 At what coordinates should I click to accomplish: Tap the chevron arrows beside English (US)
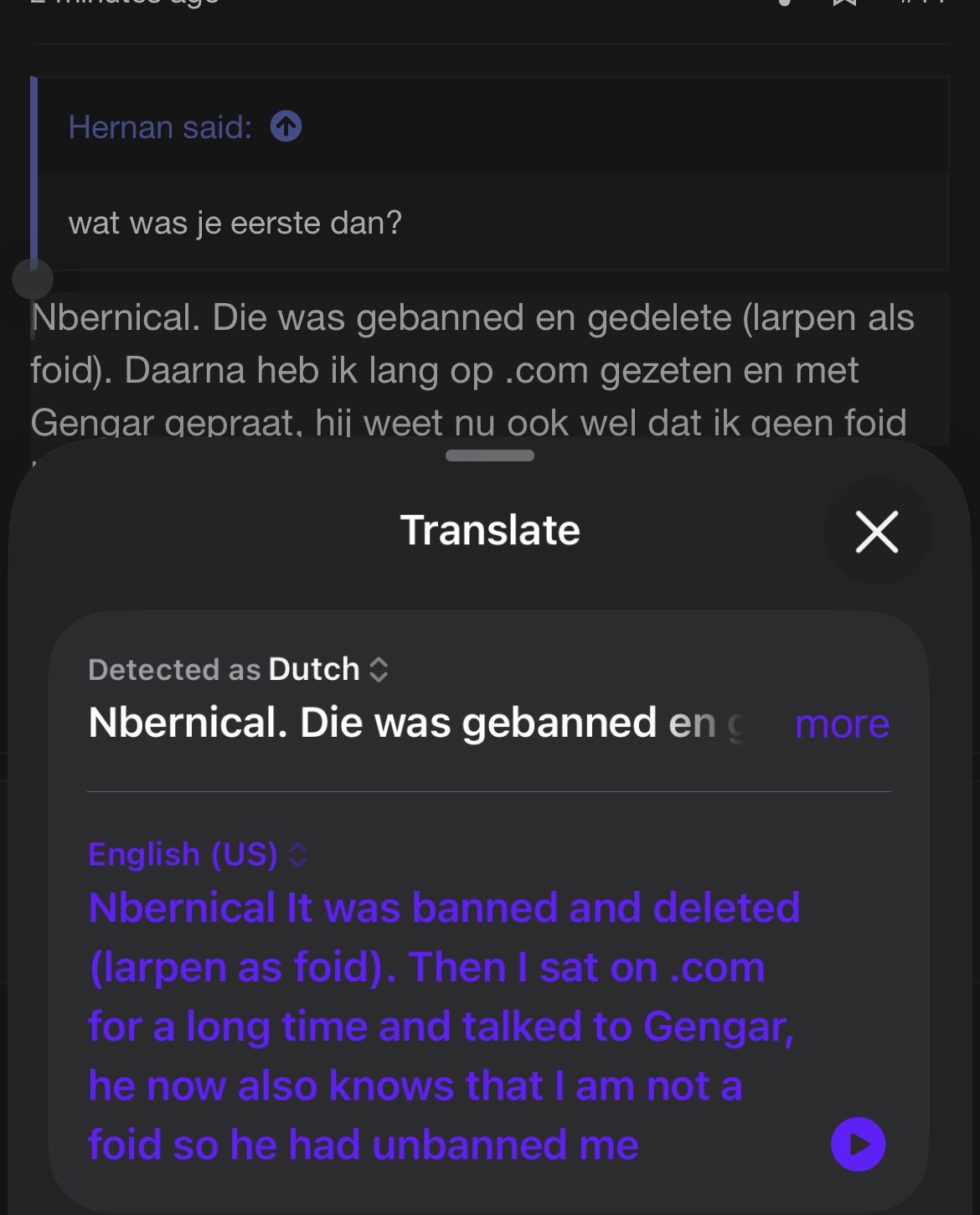pyautogui.click(x=298, y=855)
